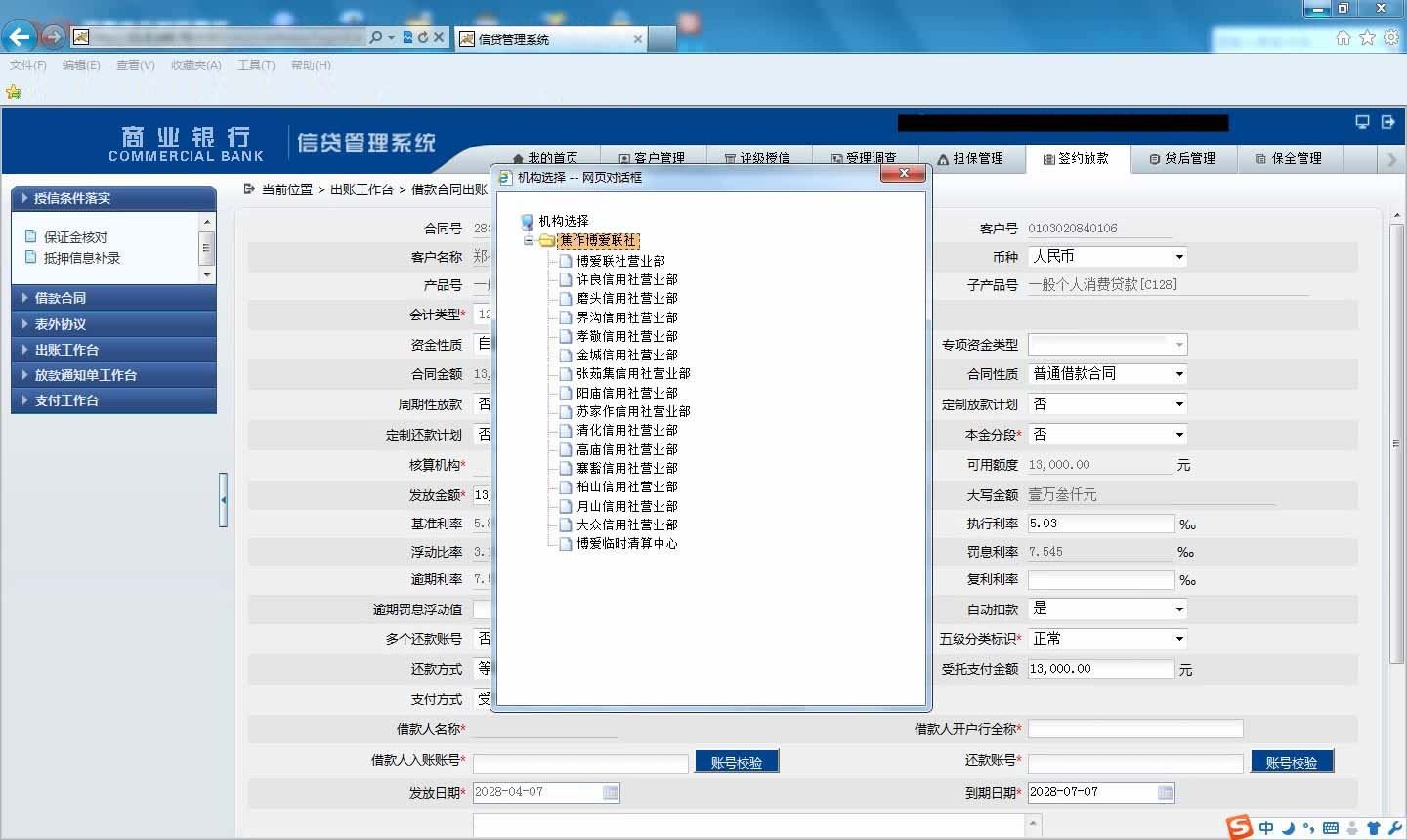Image resolution: width=1407 pixels, height=840 pixels.
Task: Select 高庙信用社营业部 branch
Action: click(626, 449)
